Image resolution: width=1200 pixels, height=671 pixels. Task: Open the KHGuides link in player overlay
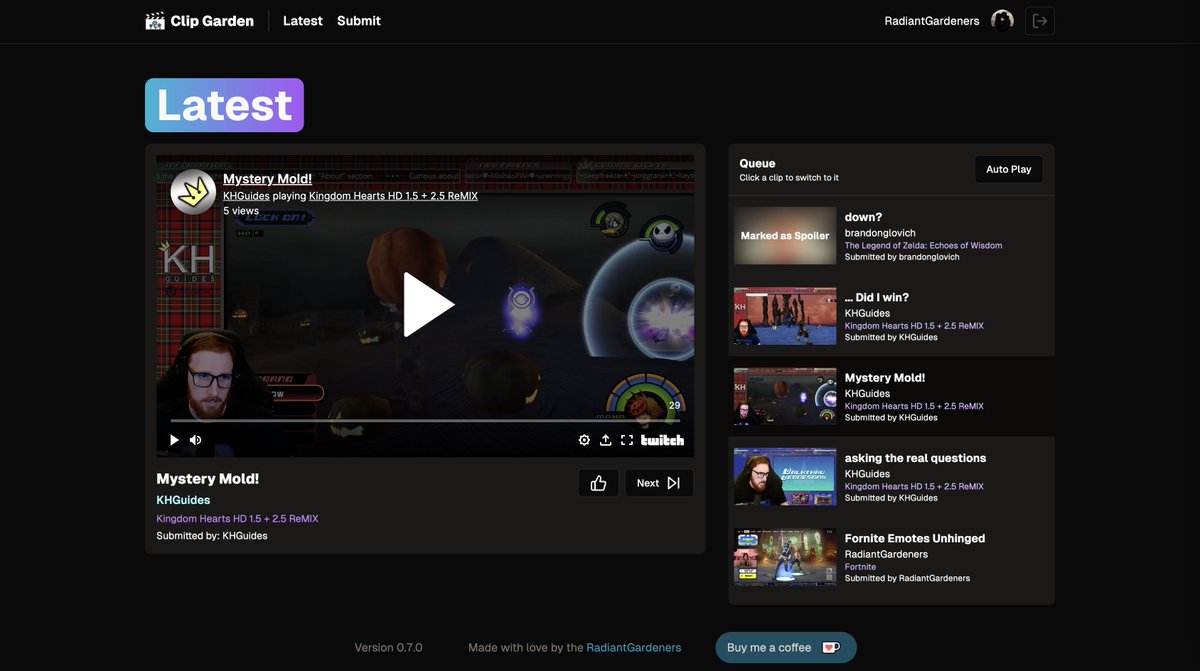246,196
